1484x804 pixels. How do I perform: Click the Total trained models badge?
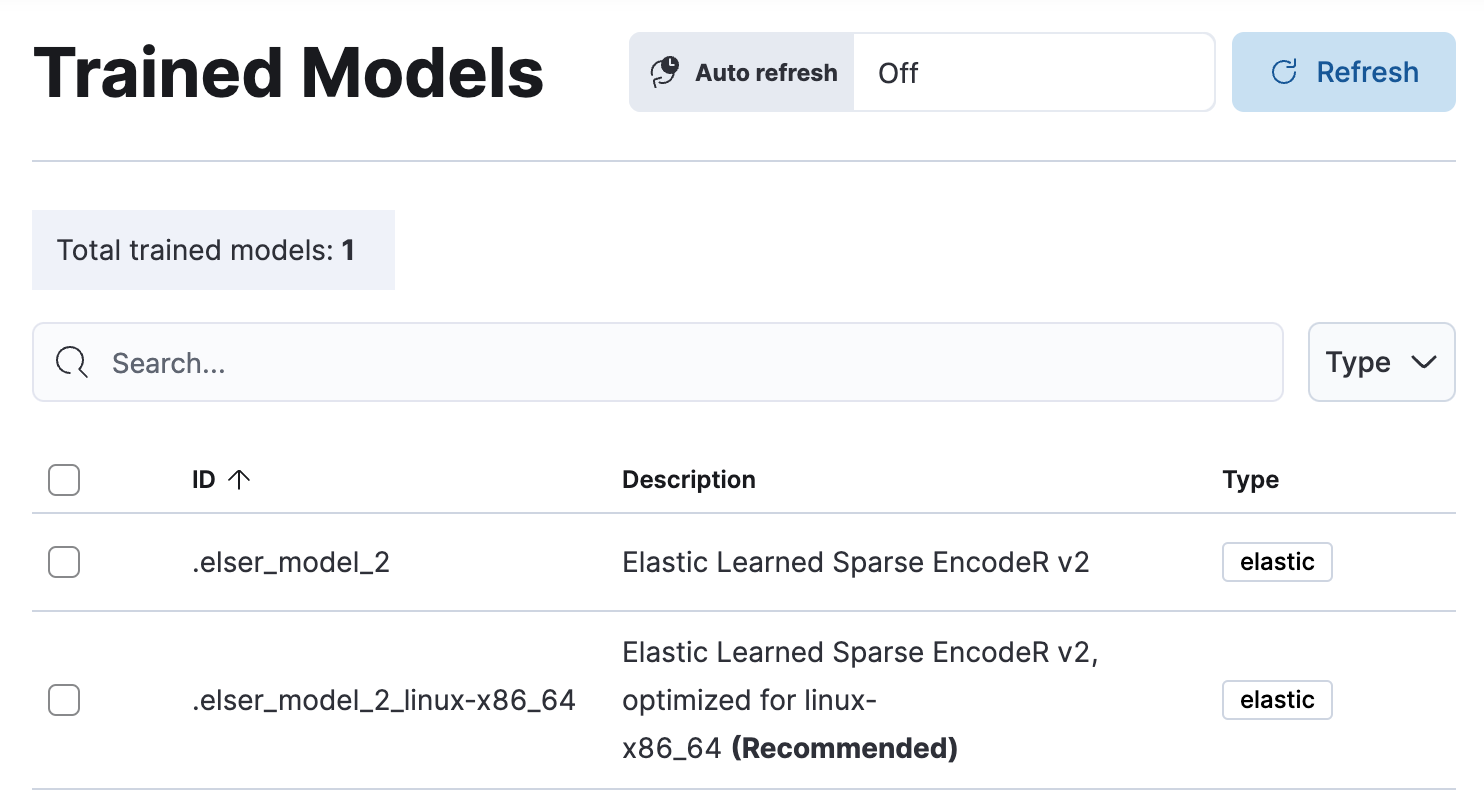(213, 250)
